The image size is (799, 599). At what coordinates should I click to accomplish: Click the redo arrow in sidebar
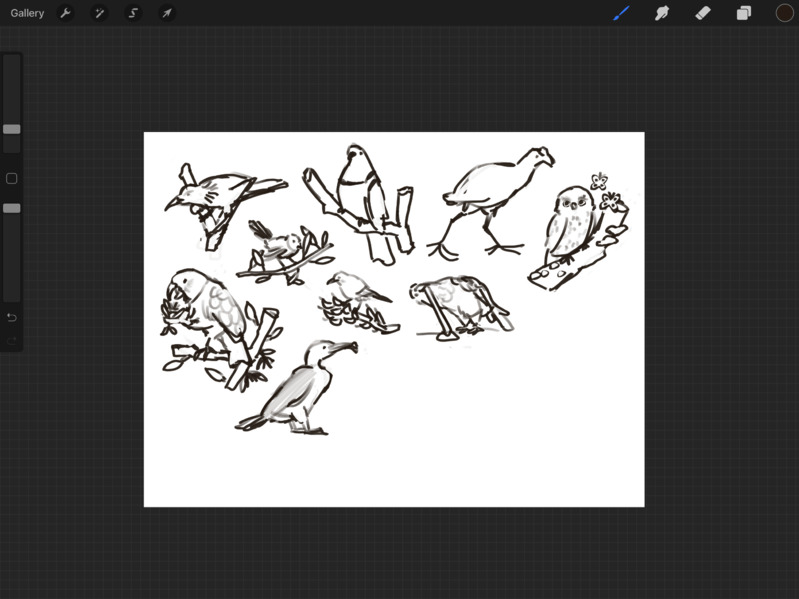coord(12,340)
